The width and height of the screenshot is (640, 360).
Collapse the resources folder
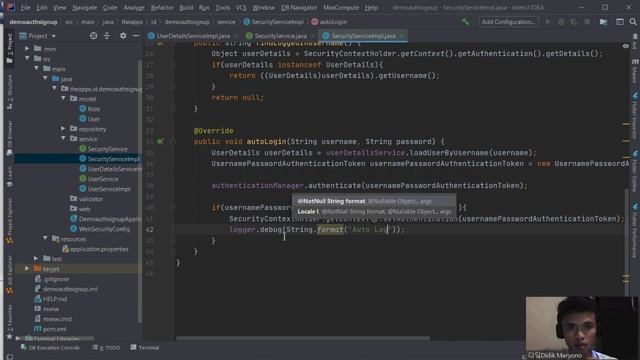(45, 239)
